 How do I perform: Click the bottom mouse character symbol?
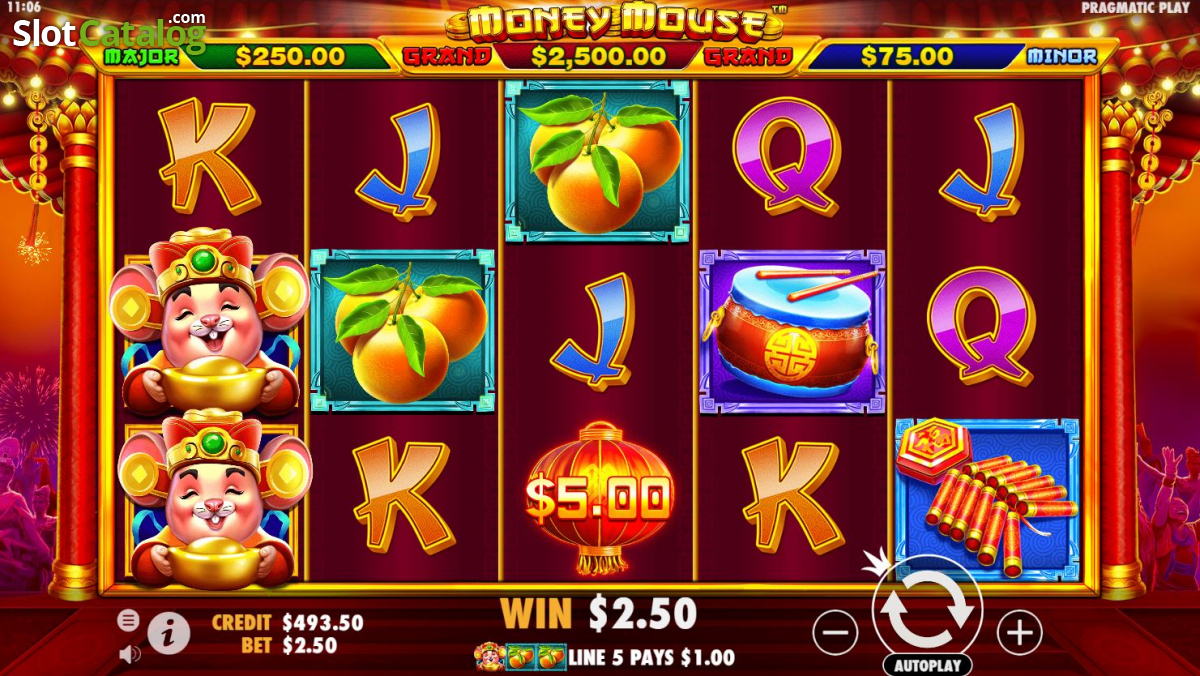[210, 498]
